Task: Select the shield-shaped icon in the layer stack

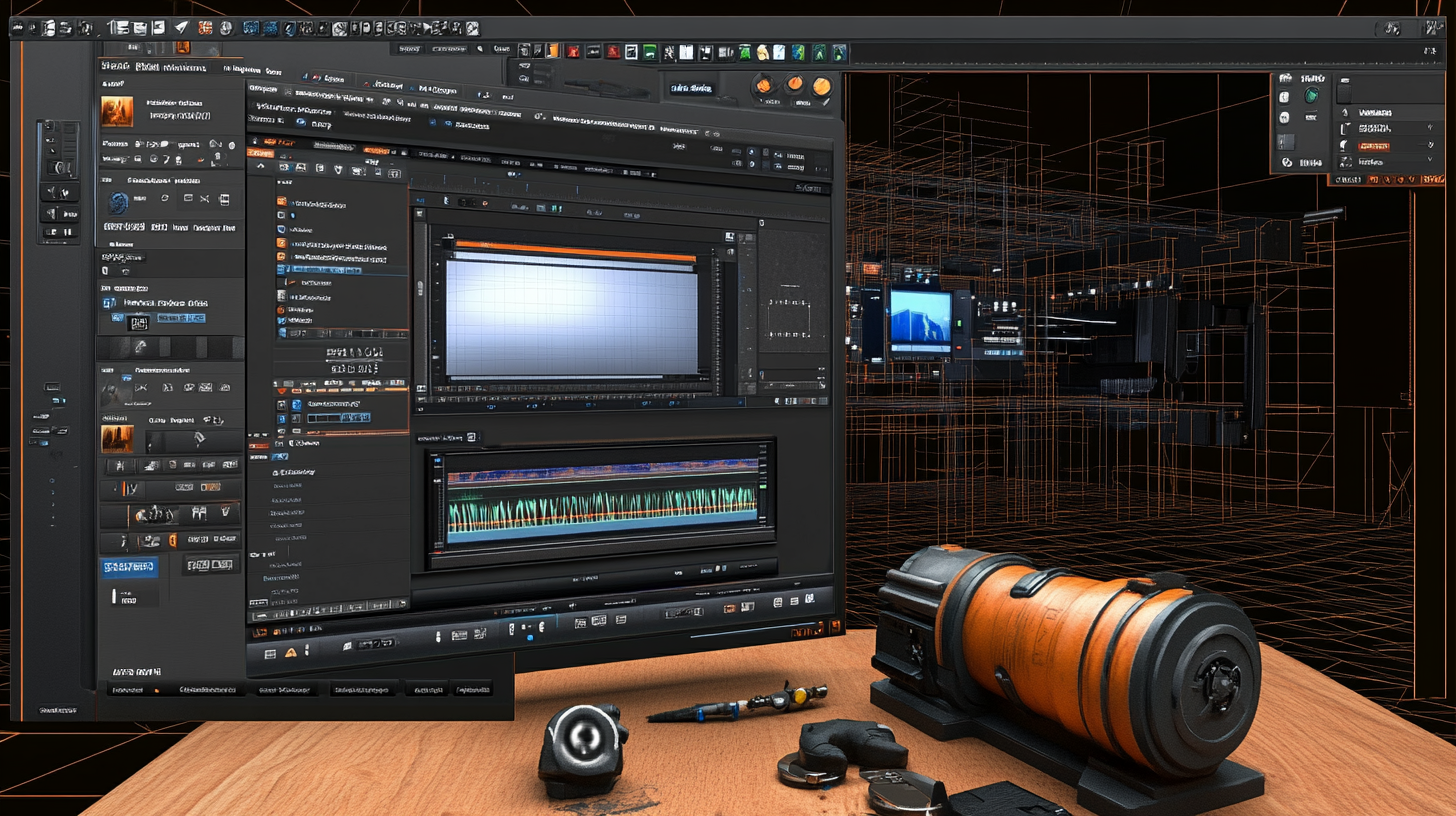Action: pos(281,229)
